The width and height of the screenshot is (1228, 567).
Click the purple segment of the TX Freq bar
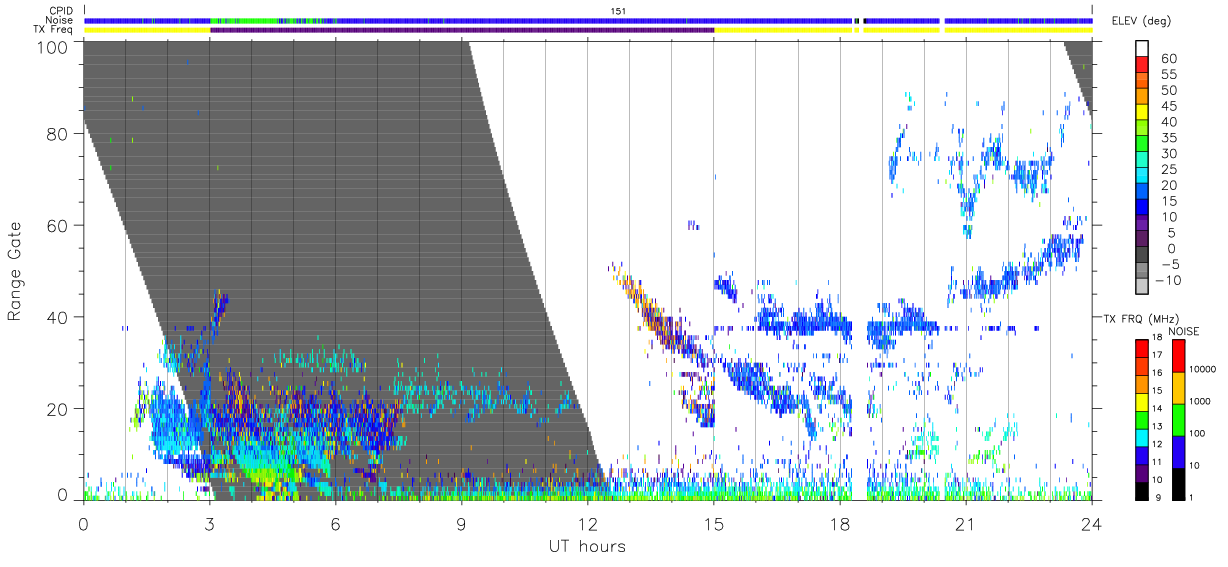(462, 30)
